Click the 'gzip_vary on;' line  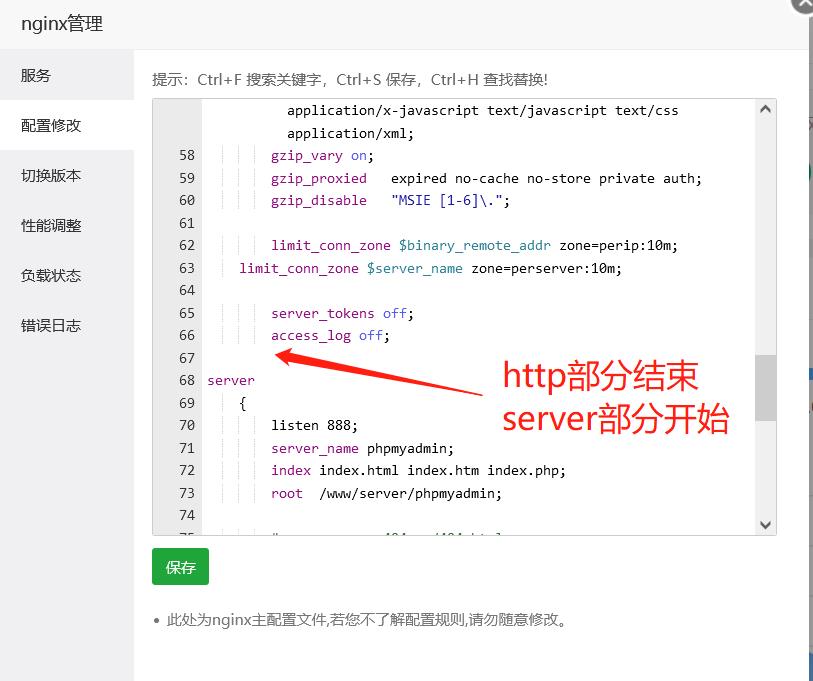pyautogui.click(x=321, y=156)
